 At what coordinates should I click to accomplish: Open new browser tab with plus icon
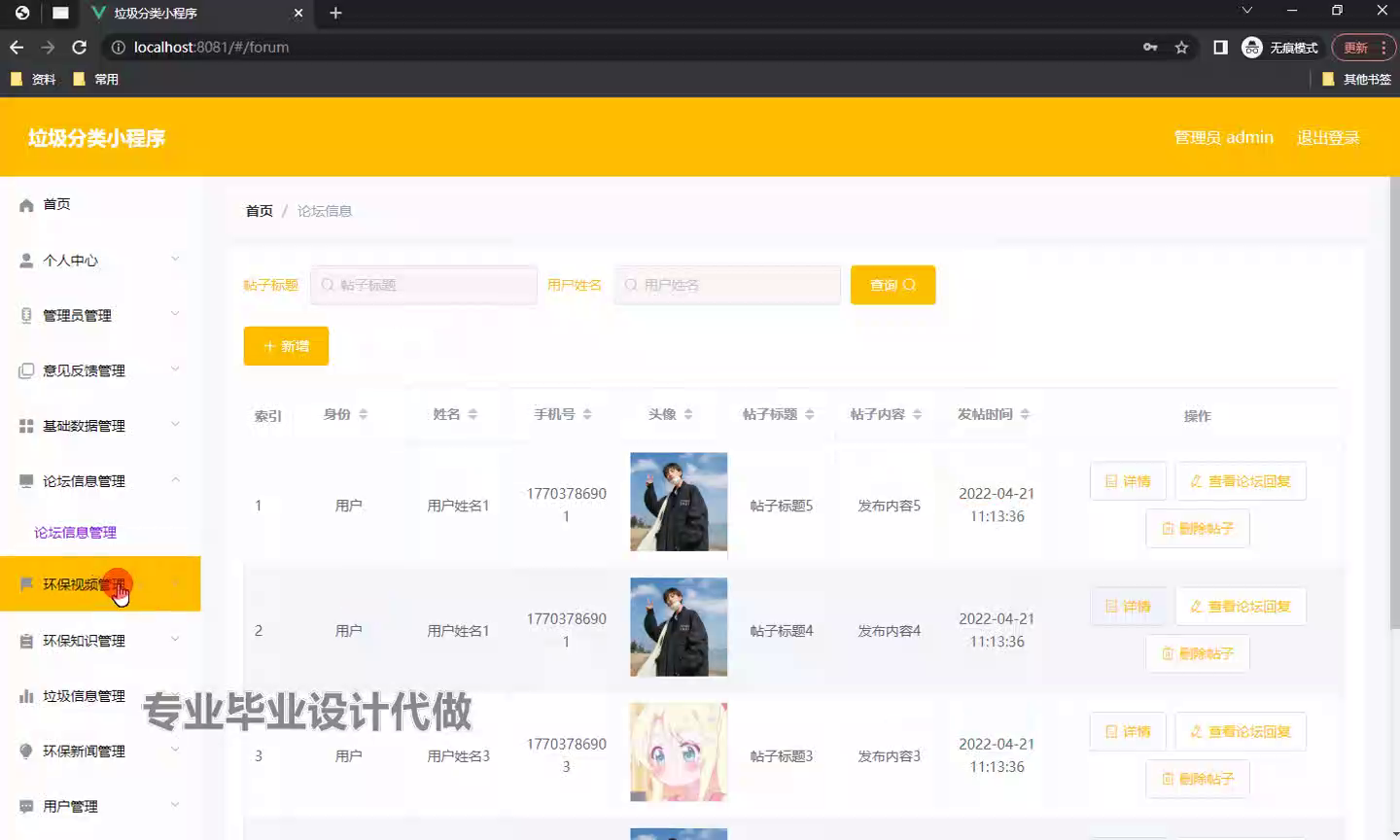pyautogui.click(x=335, y=13)
